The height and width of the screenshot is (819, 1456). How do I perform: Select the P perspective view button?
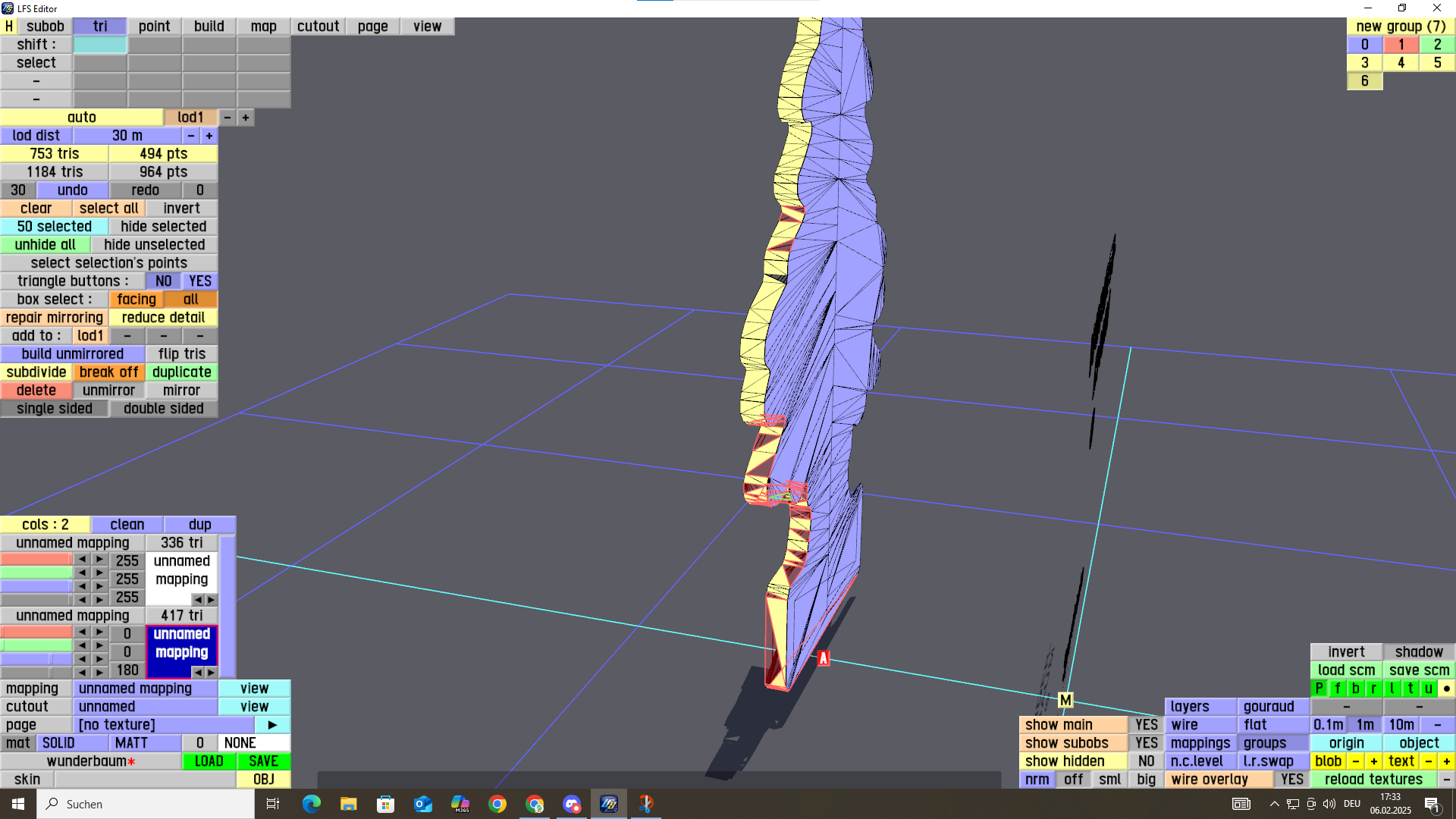point(1319,689)
